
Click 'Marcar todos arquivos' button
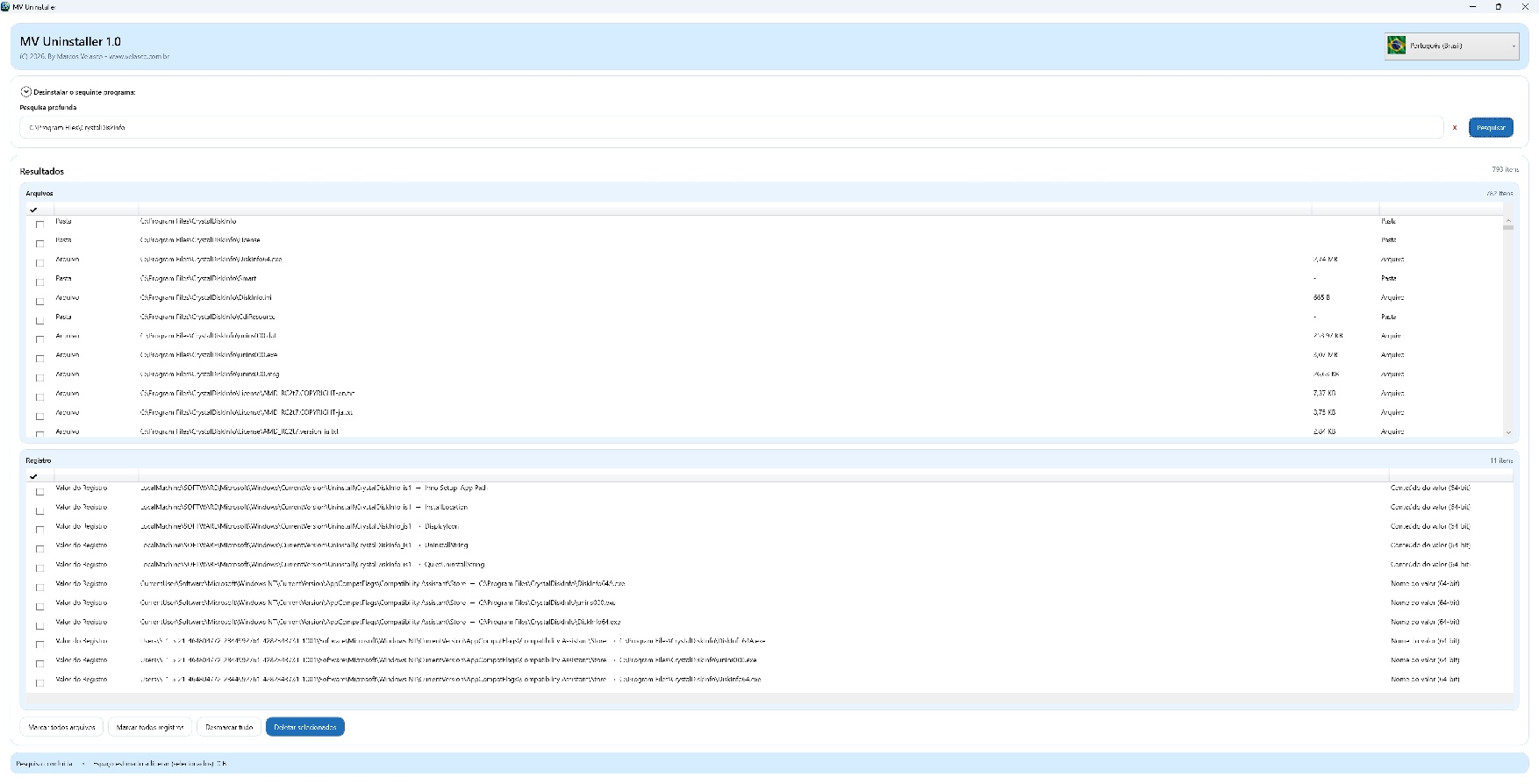[x=61, y=727]
